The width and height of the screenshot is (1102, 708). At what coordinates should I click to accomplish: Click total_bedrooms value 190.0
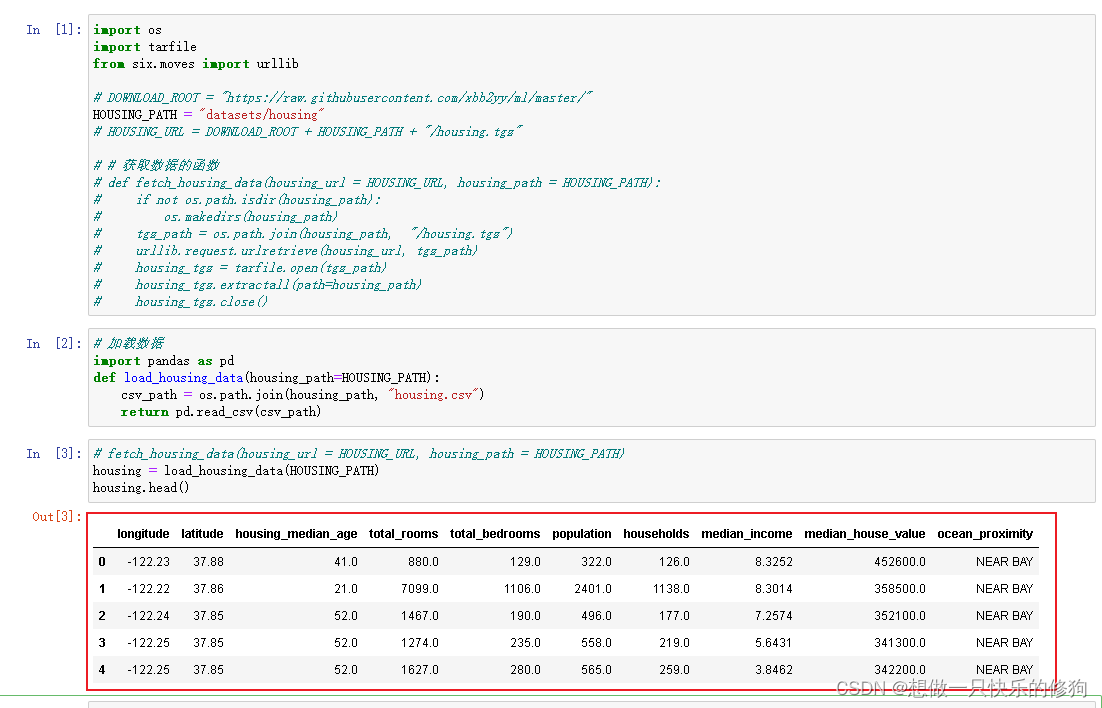click(526, 616)
